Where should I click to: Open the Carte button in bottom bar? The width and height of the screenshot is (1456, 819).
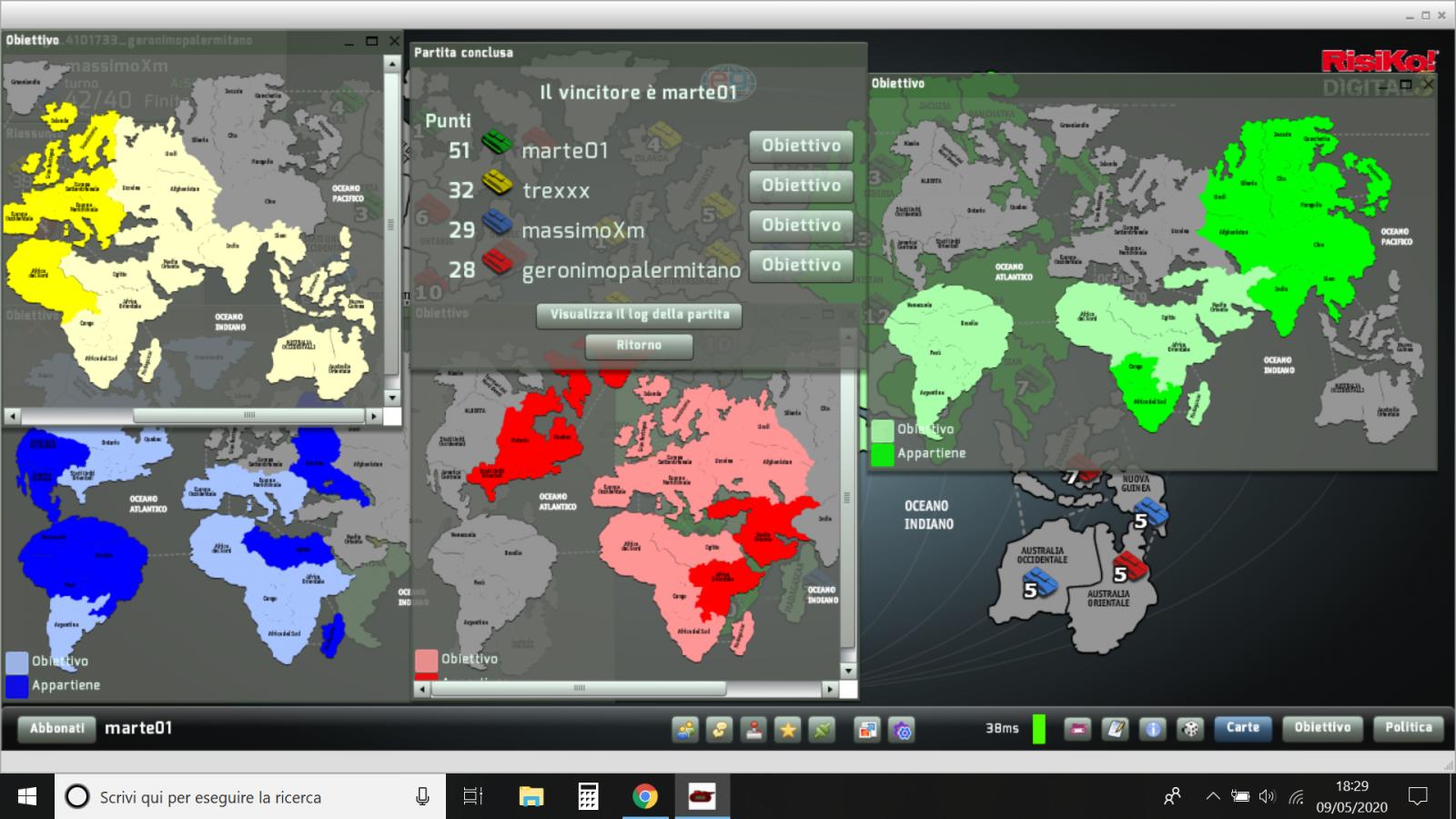[1242, 728]
